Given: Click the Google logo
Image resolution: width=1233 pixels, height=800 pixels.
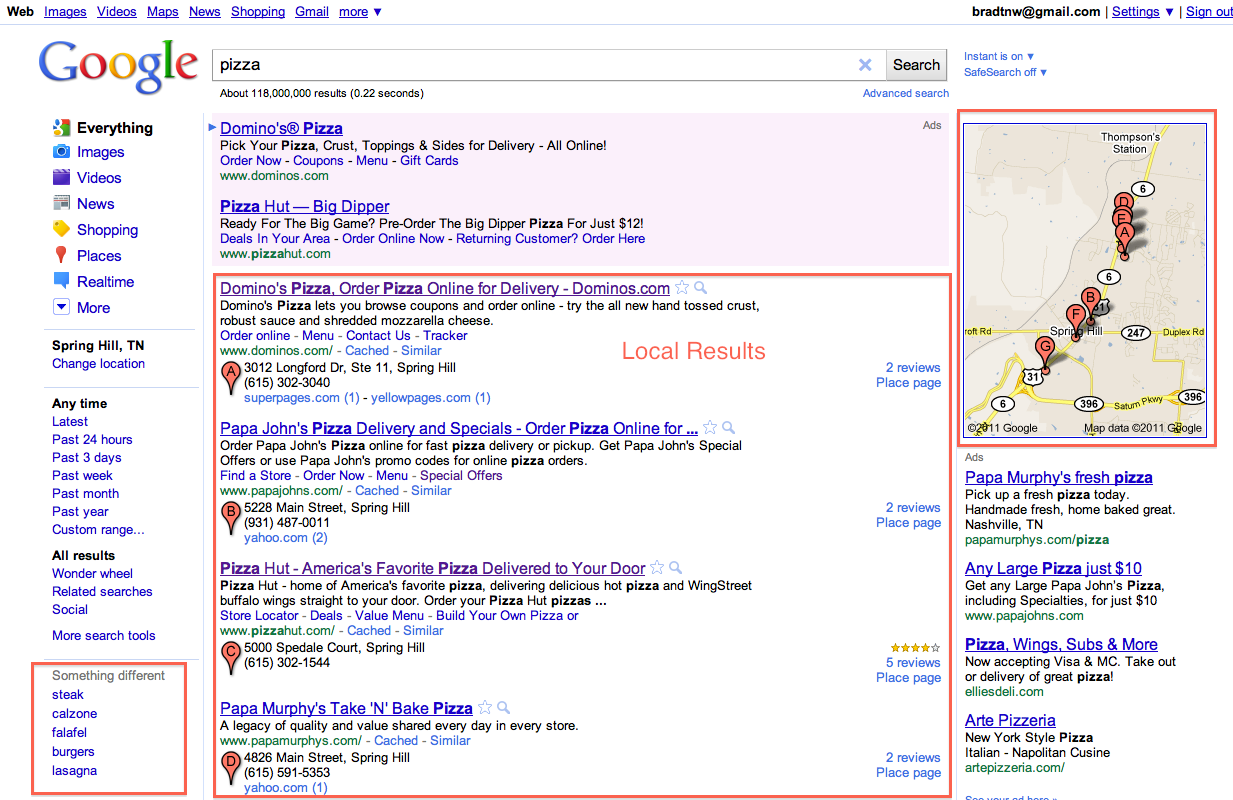Looking at the screenshot, I should tap(118, 66).
